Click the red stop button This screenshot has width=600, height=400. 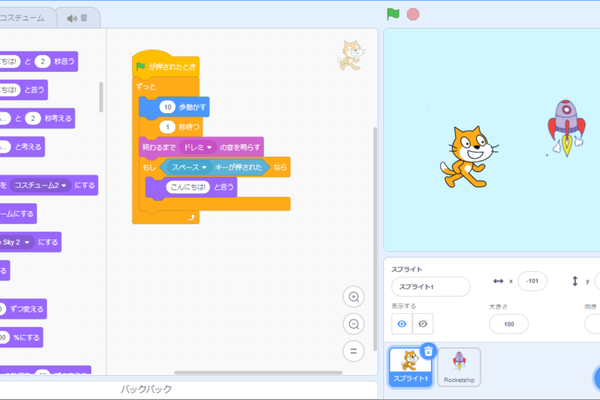coord(413,15)
